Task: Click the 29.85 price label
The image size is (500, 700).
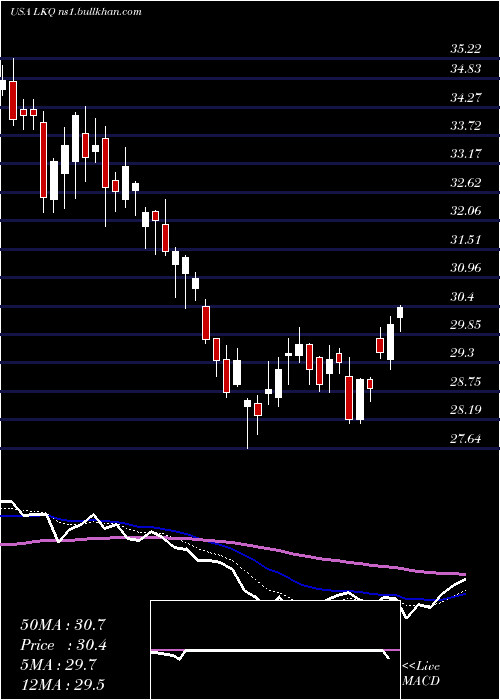Action: click(x=466, y=325)
